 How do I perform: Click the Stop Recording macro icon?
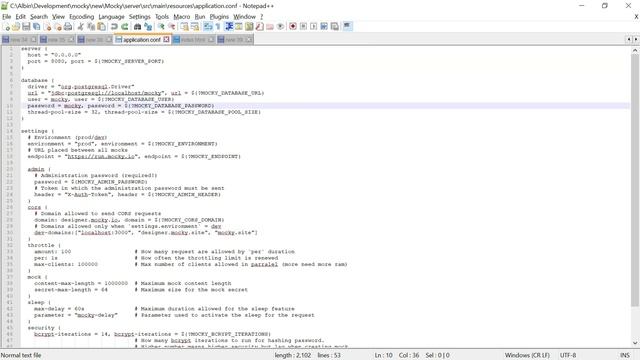tap(303, 27)
